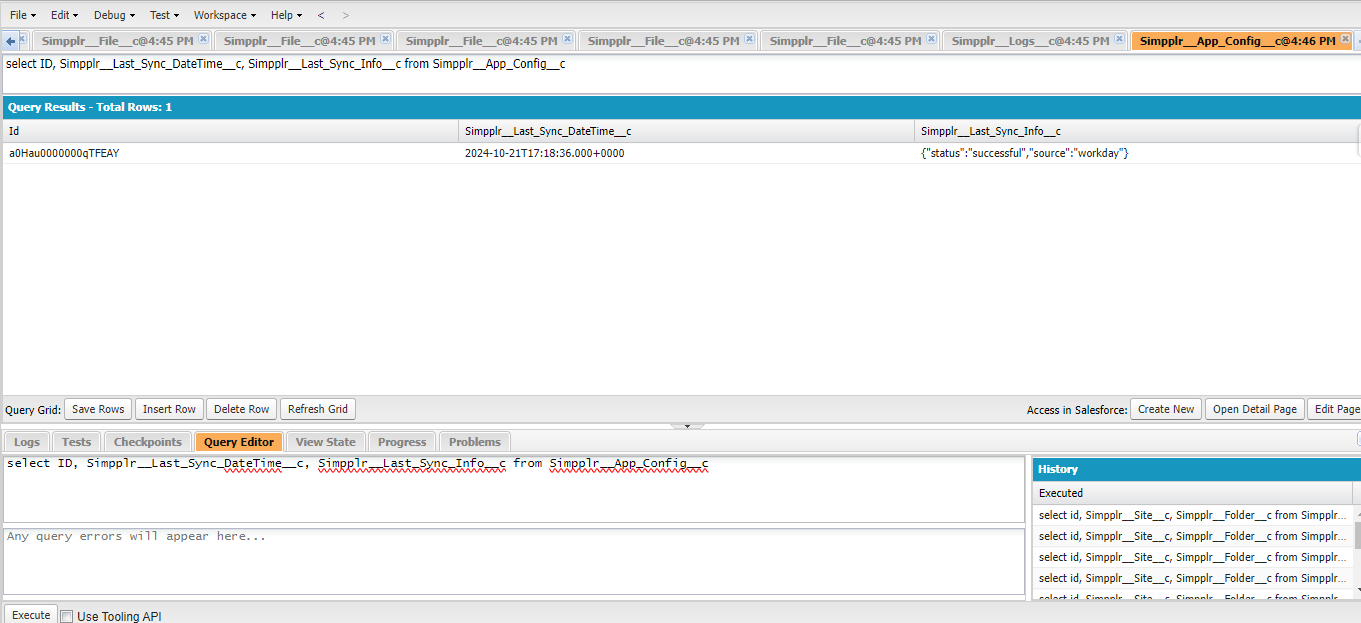Select the cell with status successful JSON
The image size is (1361, 623).
click(x=1137, y=153)
